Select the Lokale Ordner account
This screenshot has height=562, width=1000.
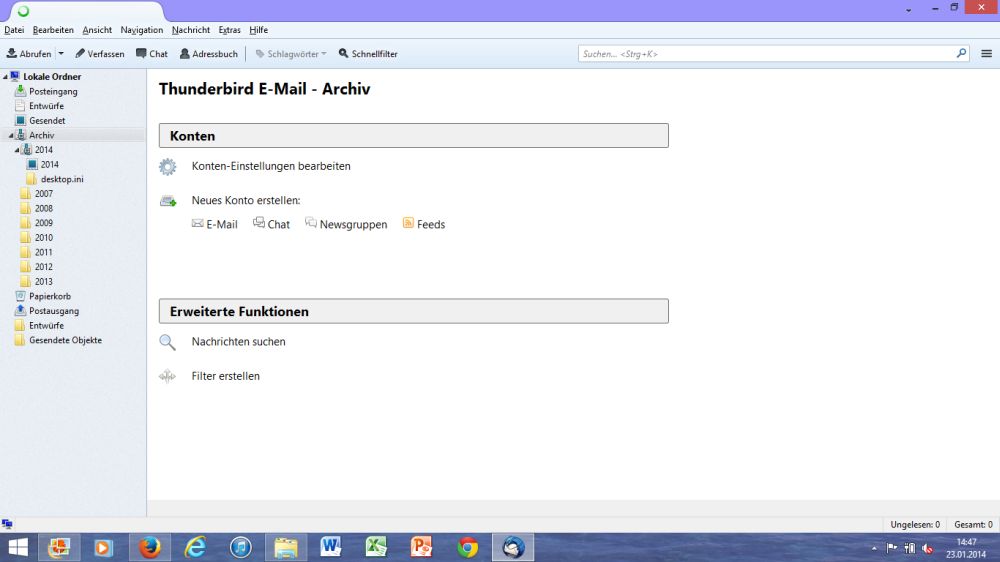point(52,77)
